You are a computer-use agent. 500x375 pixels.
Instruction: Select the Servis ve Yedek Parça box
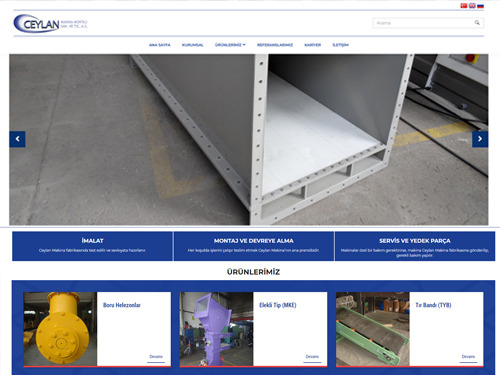click(x=415, y=246)
